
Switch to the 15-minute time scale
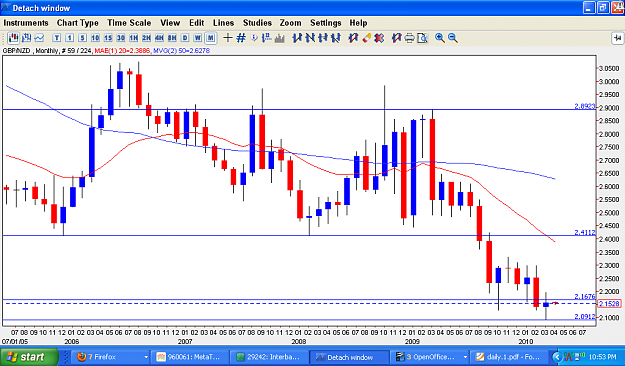(108, 38)
